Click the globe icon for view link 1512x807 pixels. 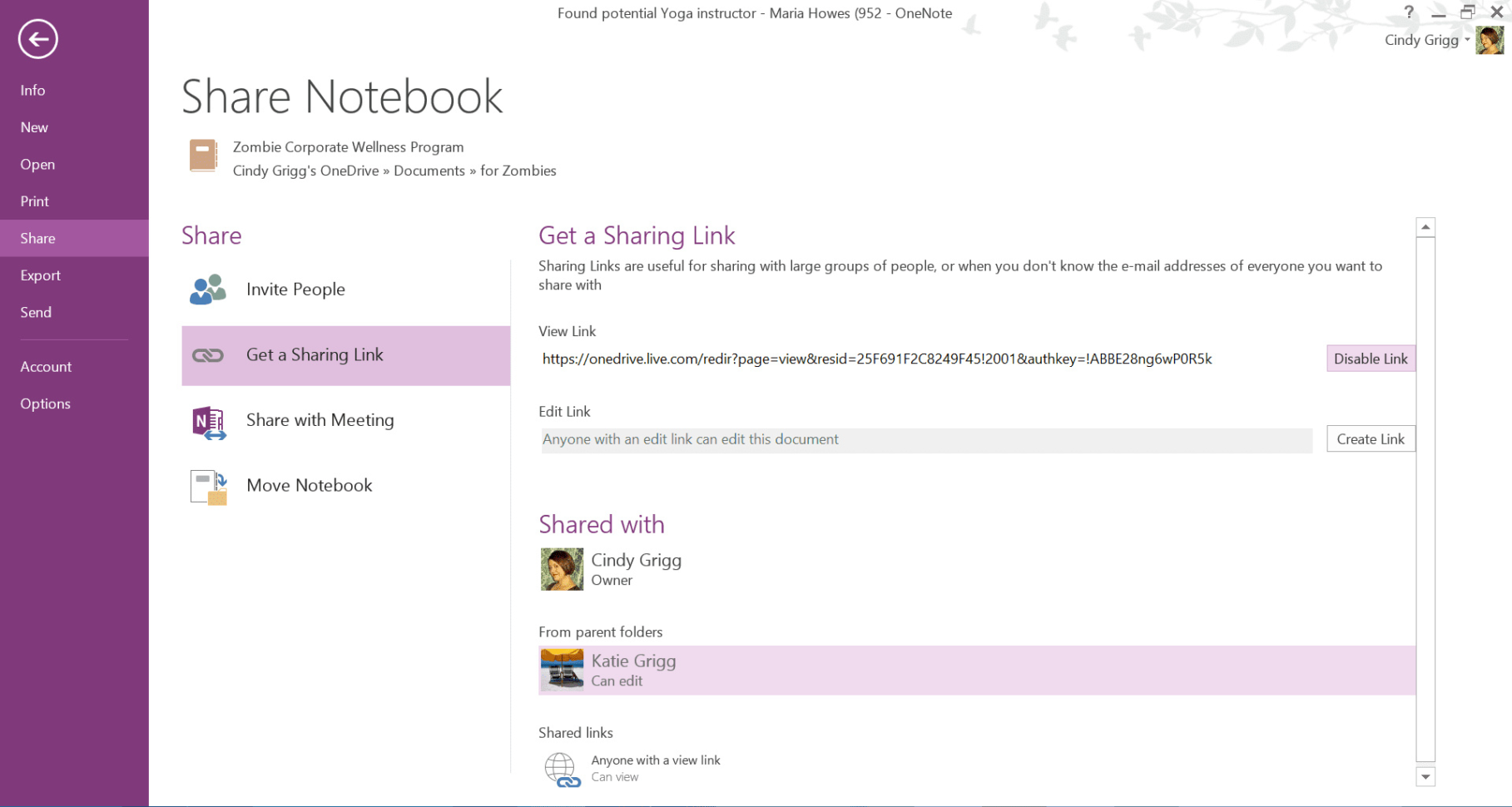pos(562,770)
